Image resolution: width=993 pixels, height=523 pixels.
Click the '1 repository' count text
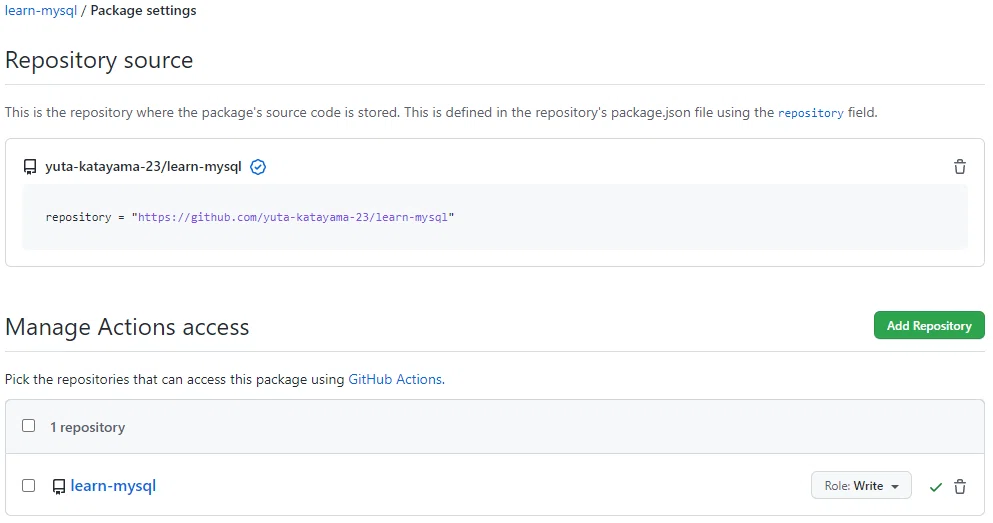click(x=87, y=427)
